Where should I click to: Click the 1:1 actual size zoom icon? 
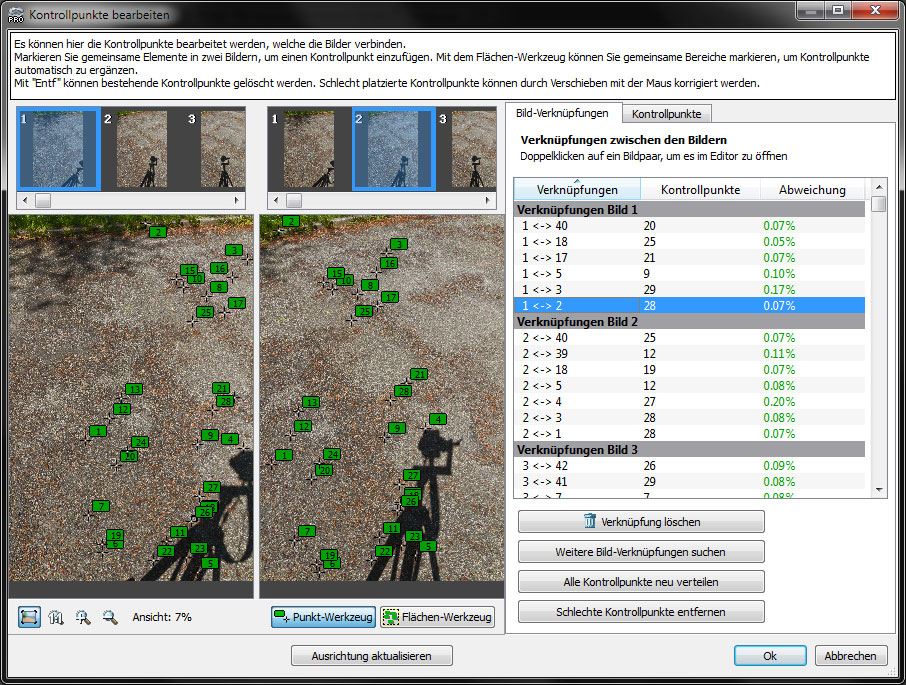coord(56,617)
